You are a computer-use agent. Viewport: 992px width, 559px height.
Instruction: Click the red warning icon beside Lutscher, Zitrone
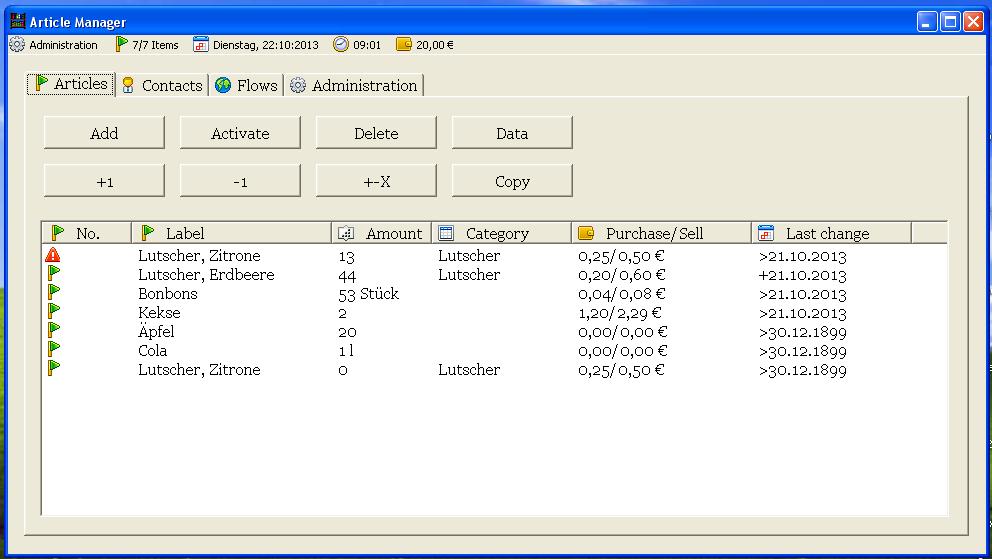[x=53, y=255]
